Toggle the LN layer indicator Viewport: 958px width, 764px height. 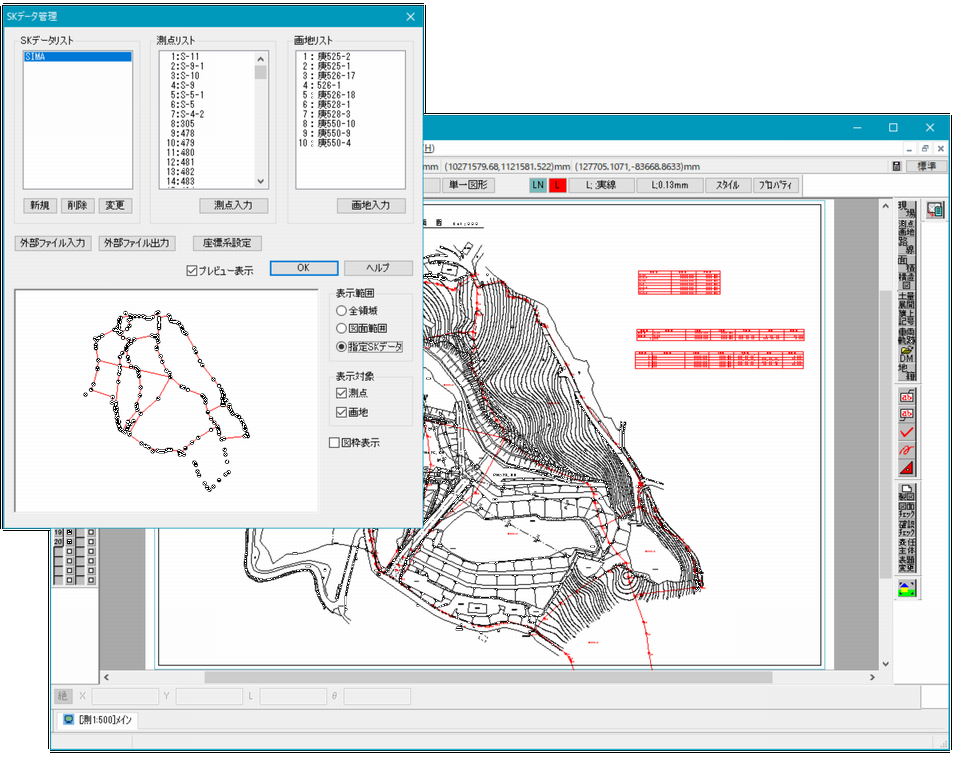point(538,185)
